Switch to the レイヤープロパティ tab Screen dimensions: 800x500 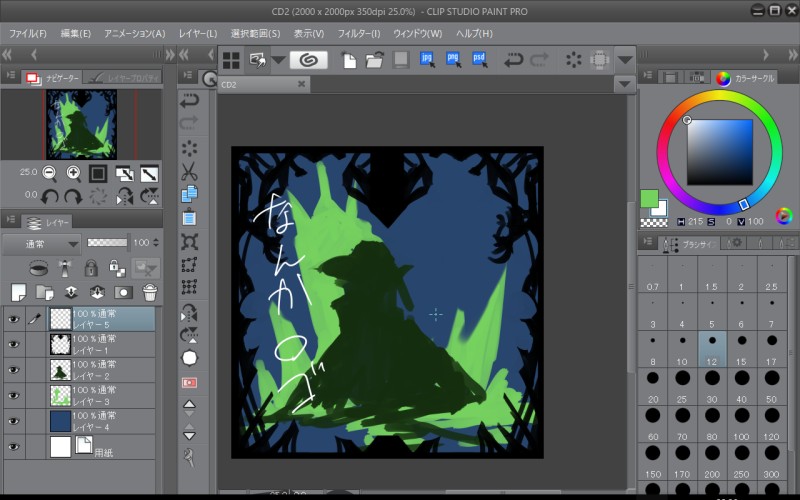[124, 76]
